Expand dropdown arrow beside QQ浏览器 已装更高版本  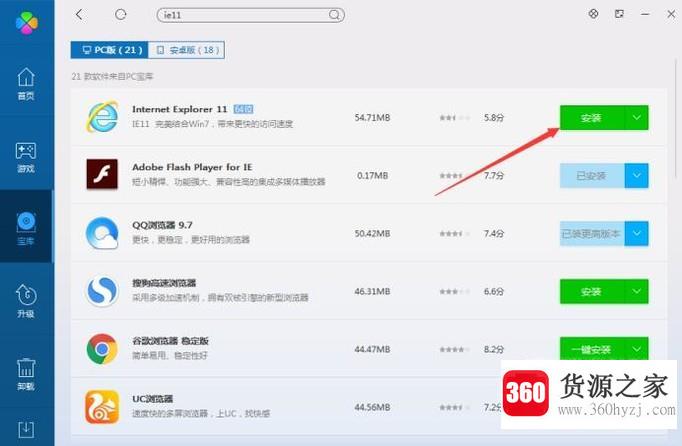[x=637, y=234]
